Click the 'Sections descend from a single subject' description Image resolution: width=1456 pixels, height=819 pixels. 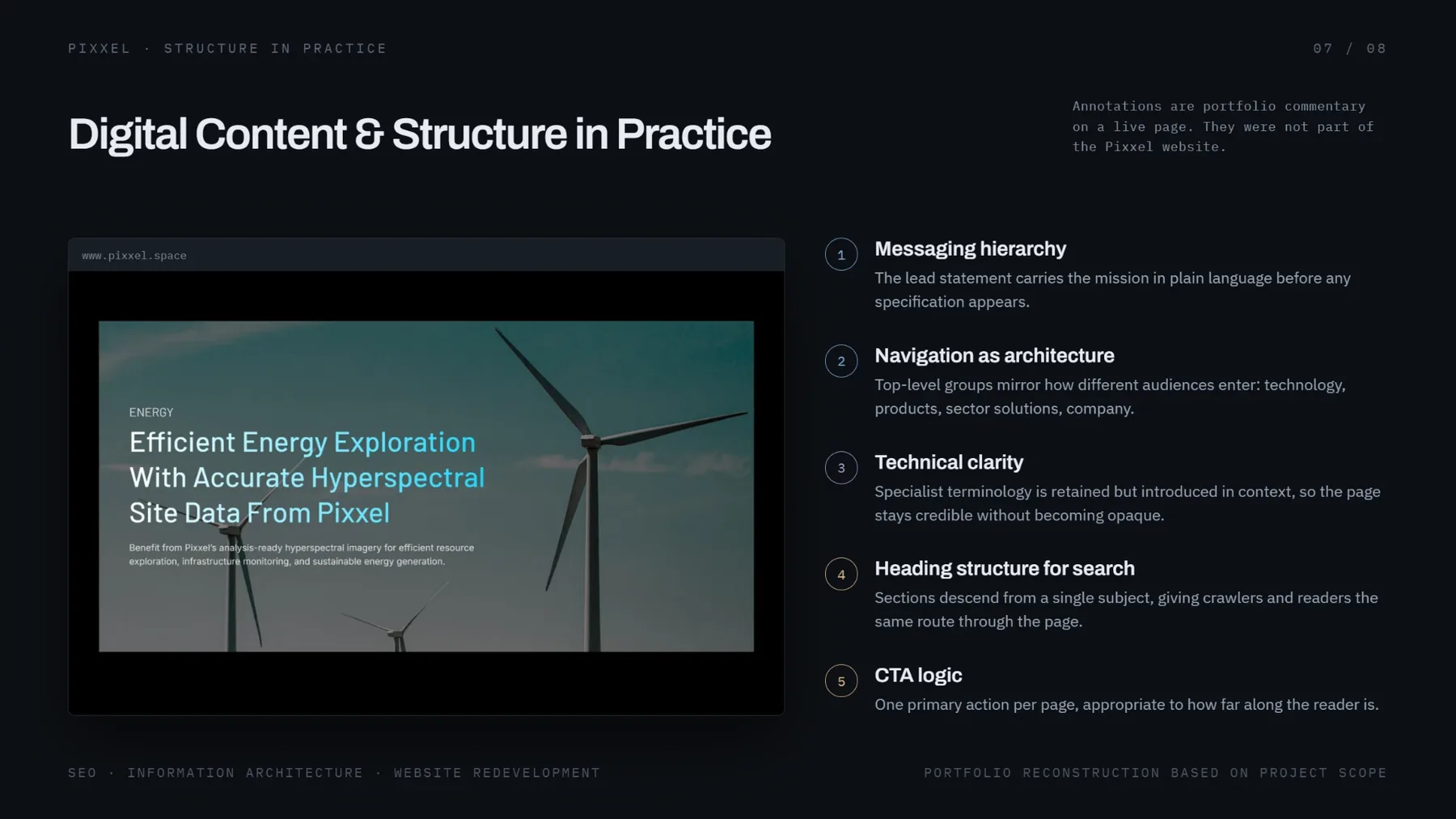(1126, 609)
